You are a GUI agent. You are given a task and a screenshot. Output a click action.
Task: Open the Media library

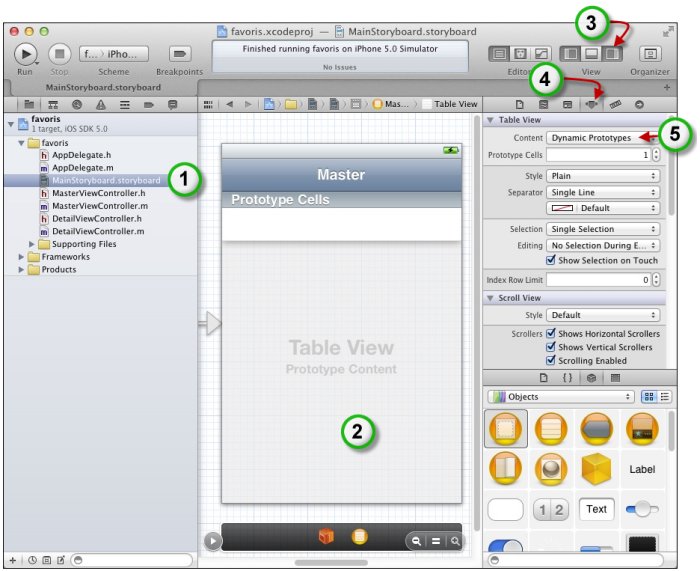(x=615, y=378)
